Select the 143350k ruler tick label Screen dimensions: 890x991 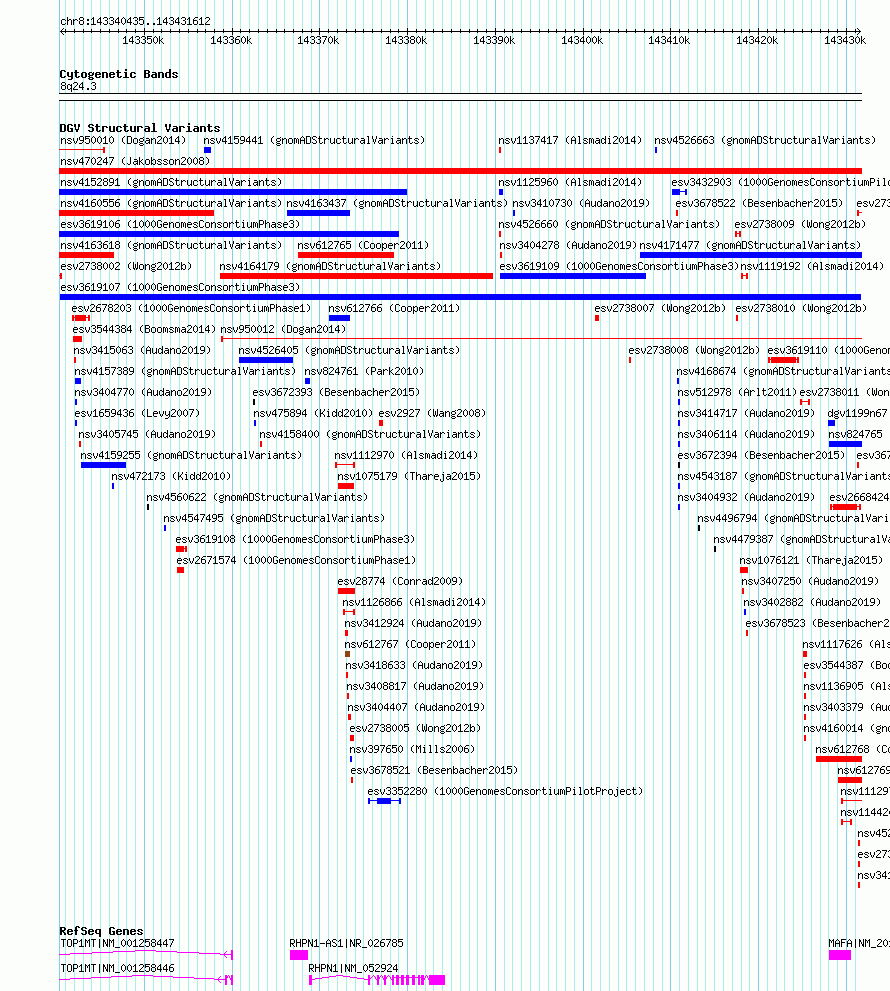pos(143,40)
